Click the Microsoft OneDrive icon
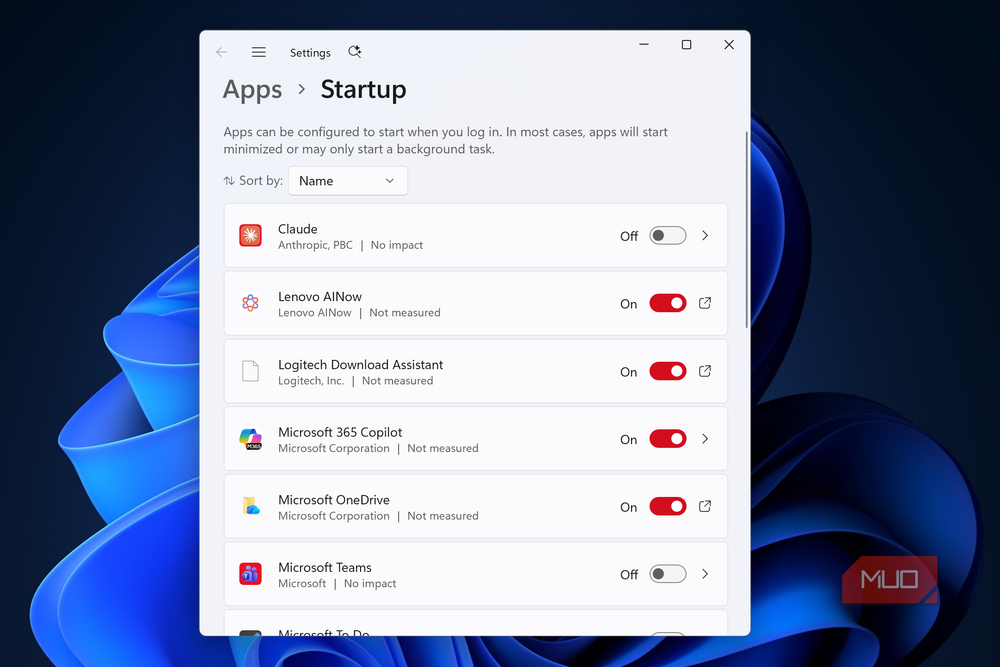 point(251,506)
